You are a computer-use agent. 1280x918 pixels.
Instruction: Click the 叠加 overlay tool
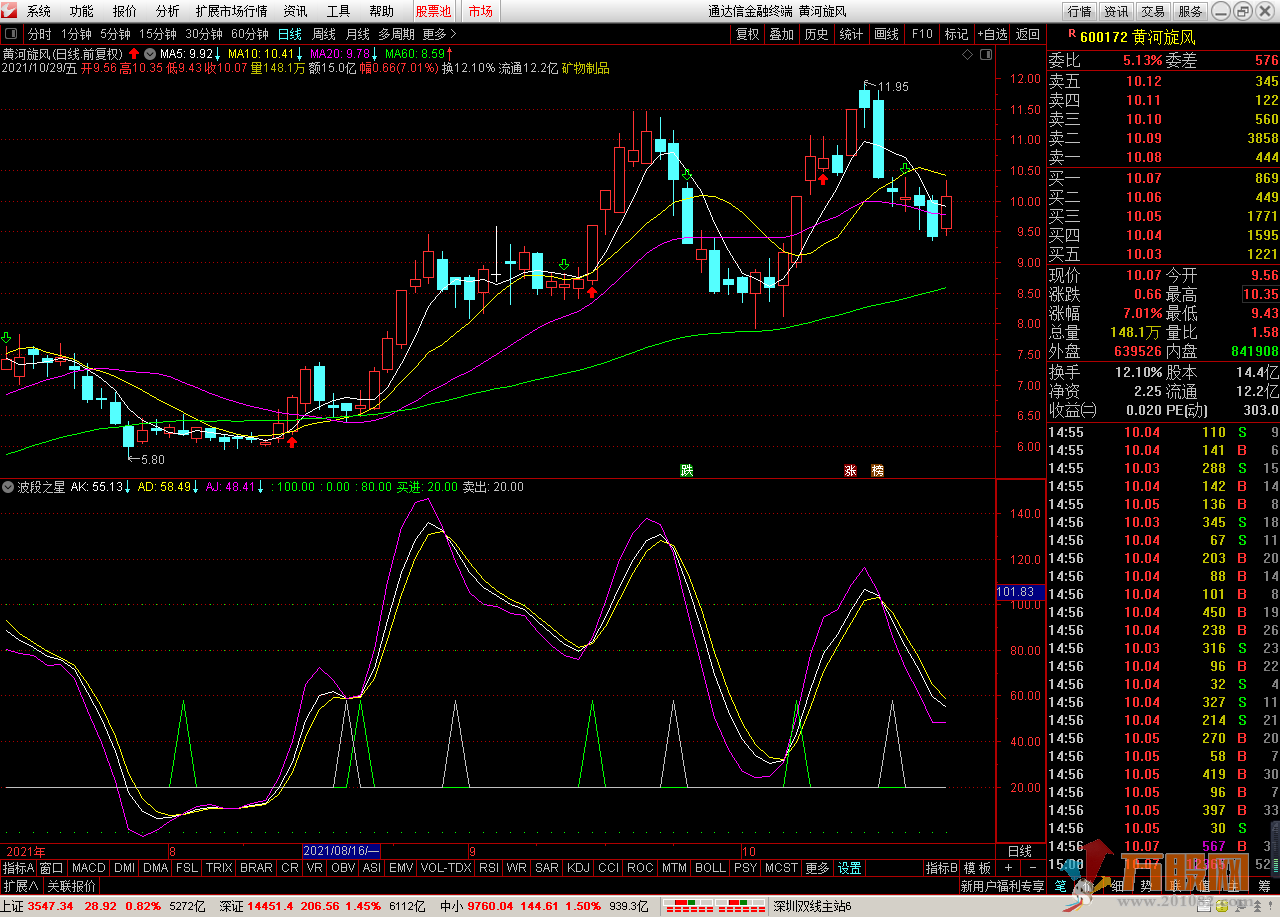781,34
